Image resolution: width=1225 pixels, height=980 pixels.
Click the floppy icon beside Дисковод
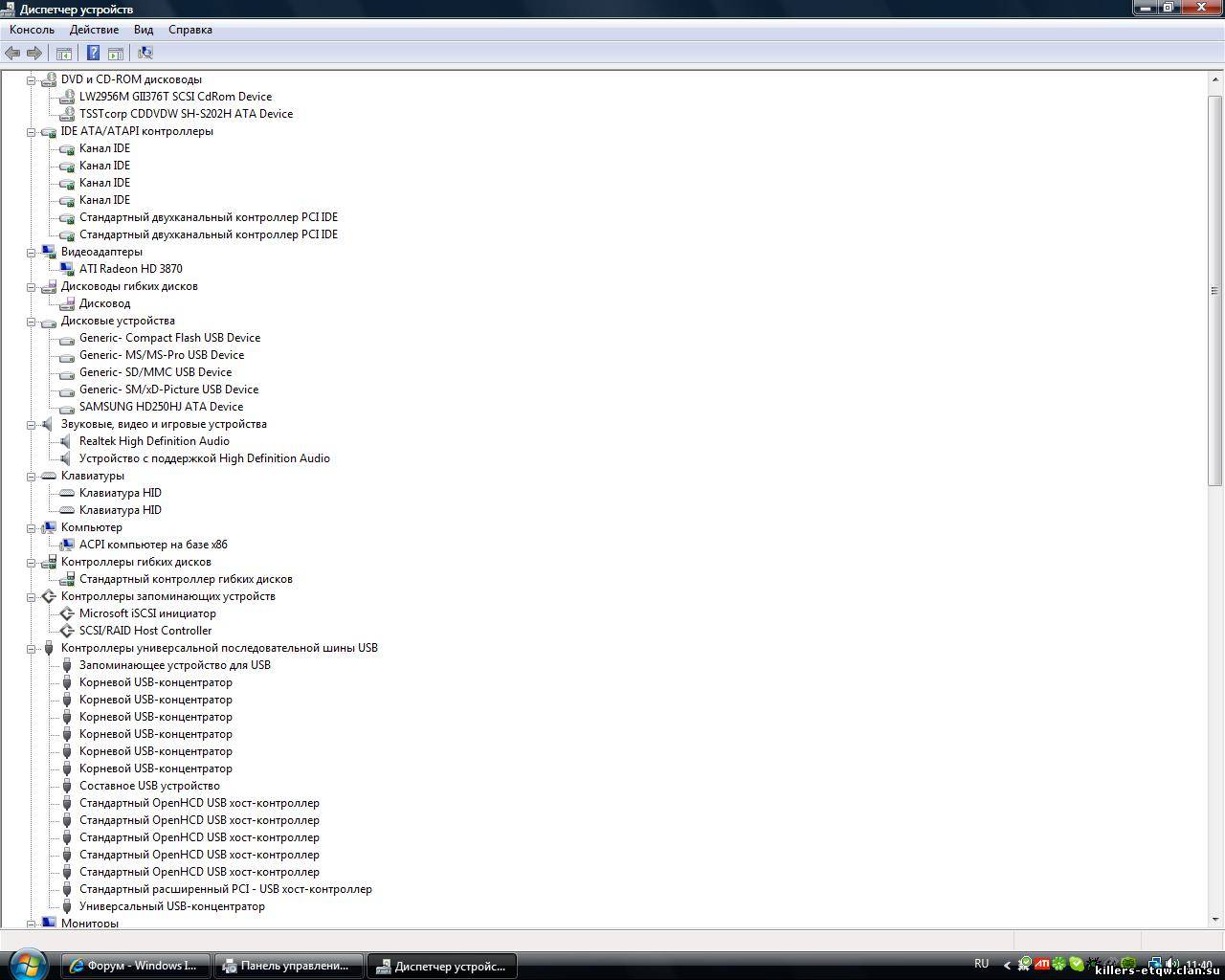click(x=67, y=303)
